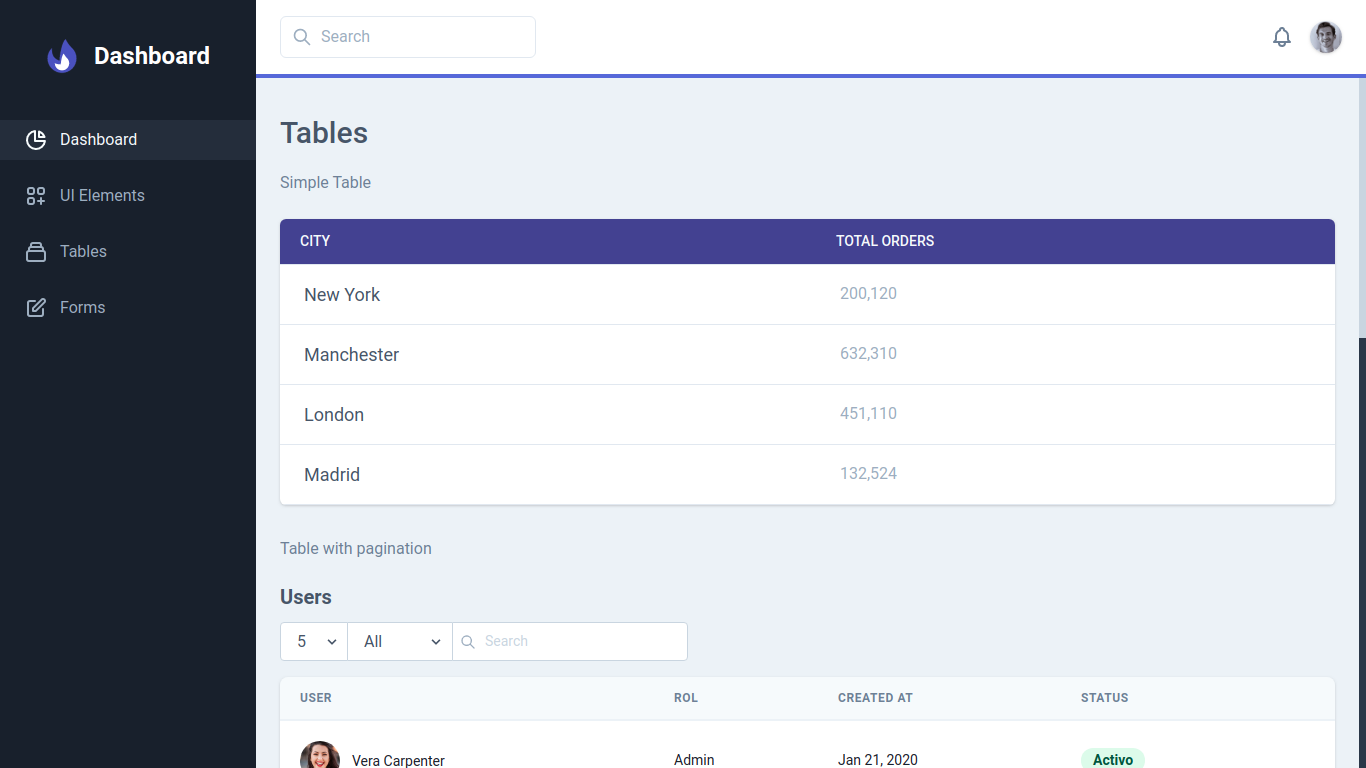This screenshot has height=768, width=1366.
Task: Click the Dashboard brand title
Action: coord(152,56)
